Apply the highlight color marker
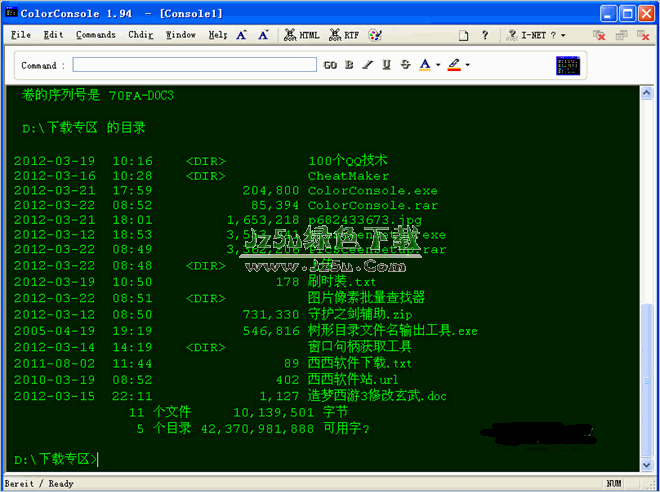Screen dimensions: 660x492 [454, 65]
